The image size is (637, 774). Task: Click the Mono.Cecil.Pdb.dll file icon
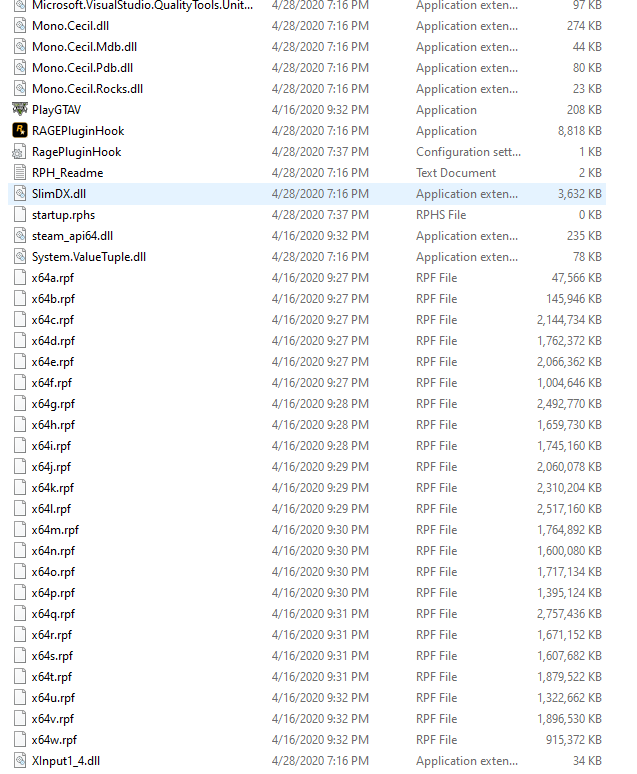[x=20, y=68]
